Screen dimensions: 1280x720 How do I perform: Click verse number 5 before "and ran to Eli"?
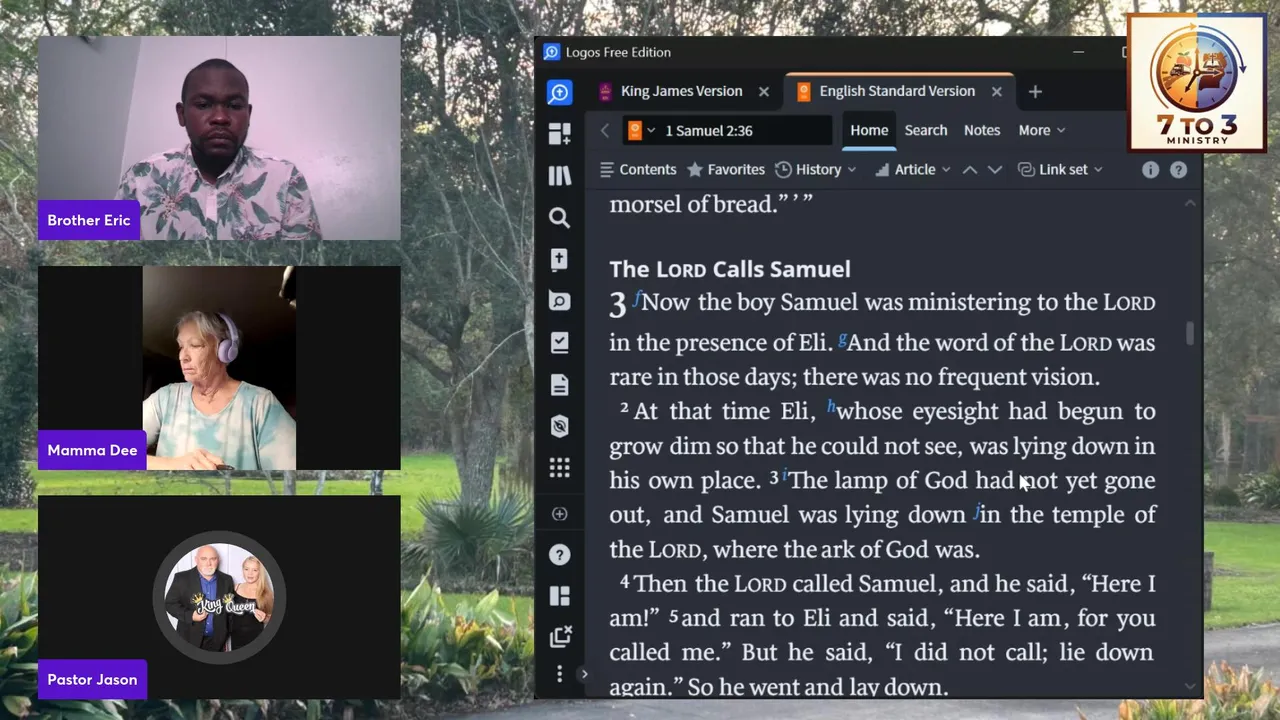click(x=673, y=615)
